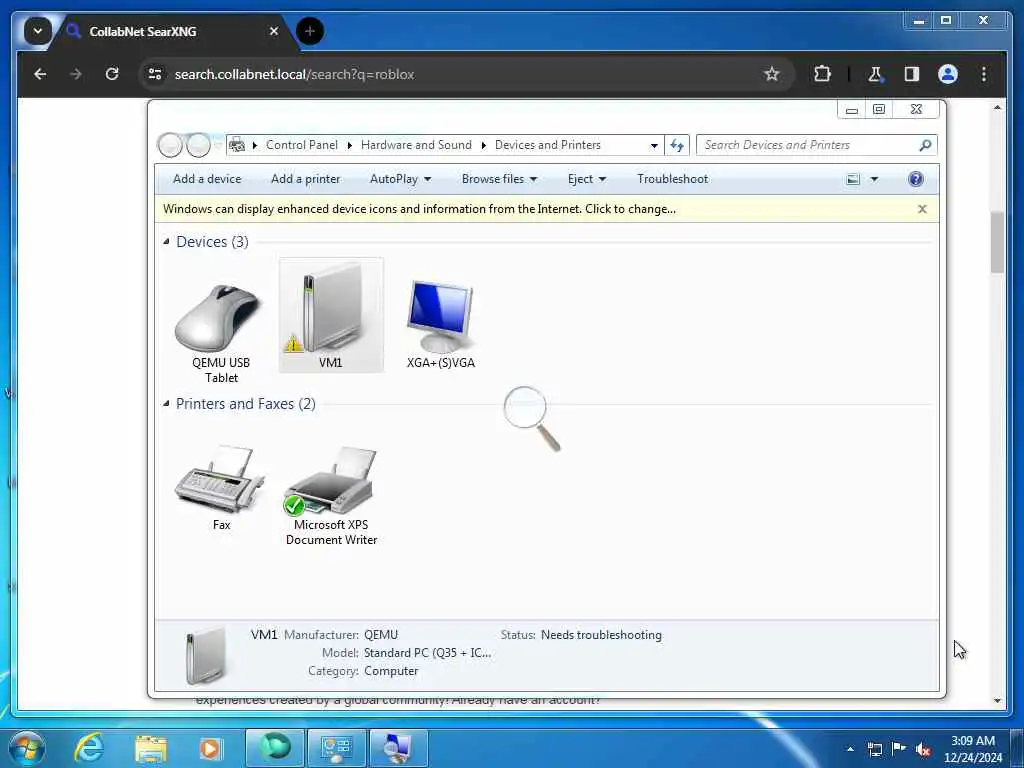Collapse the Devices (3) group
The height and width of the screenshot is (768, 1024).
point(166,242)
